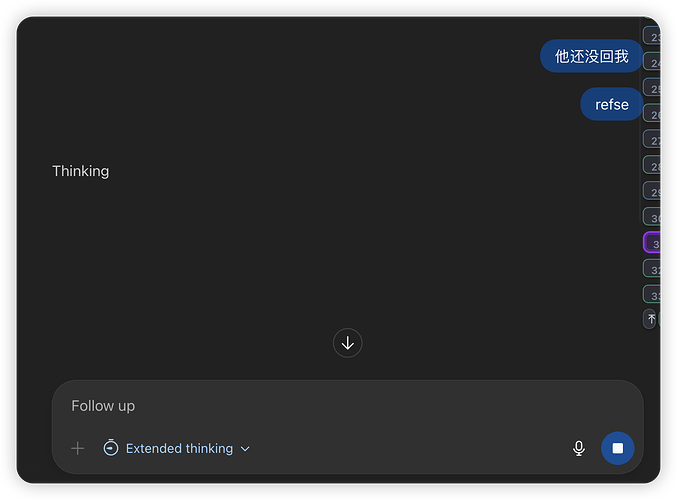This screenshot has width=676, height=500.
Task: Go to message marker 33
Action: [652, 294]
